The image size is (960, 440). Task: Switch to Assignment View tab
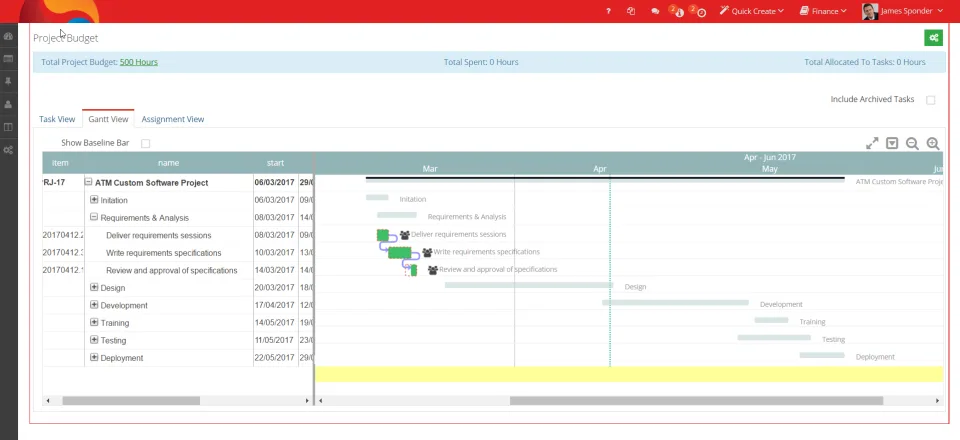(x=173, y=119)
